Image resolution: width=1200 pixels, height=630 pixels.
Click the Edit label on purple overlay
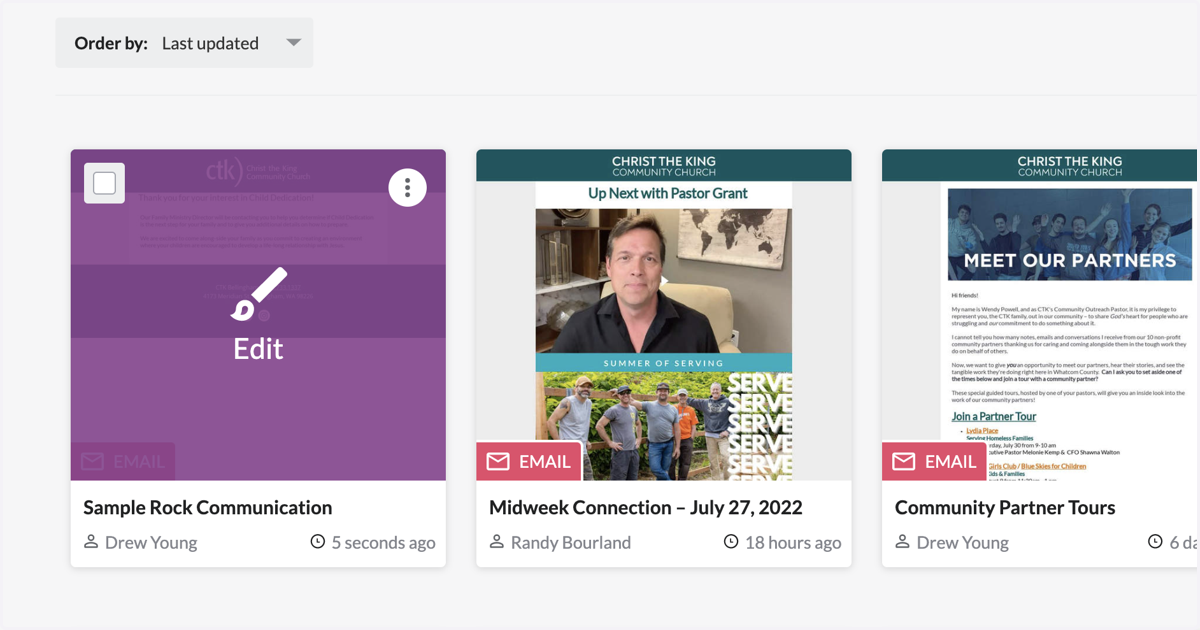[258, 349]
